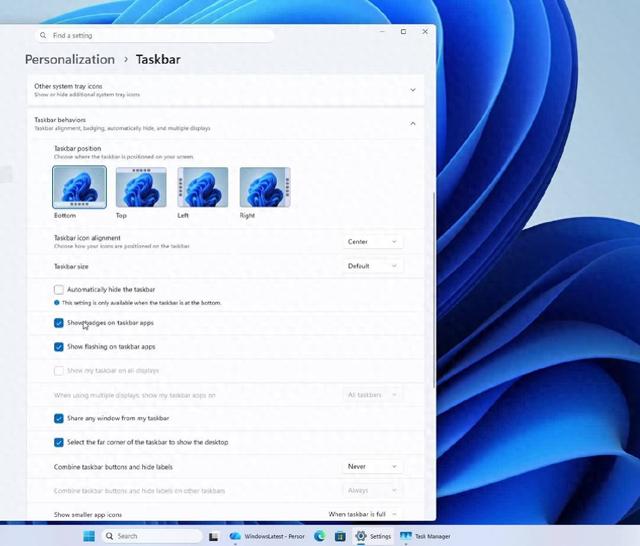Uncheck Show badges on taskbar apps
The image size is (640, 546).
coord(59,323)
